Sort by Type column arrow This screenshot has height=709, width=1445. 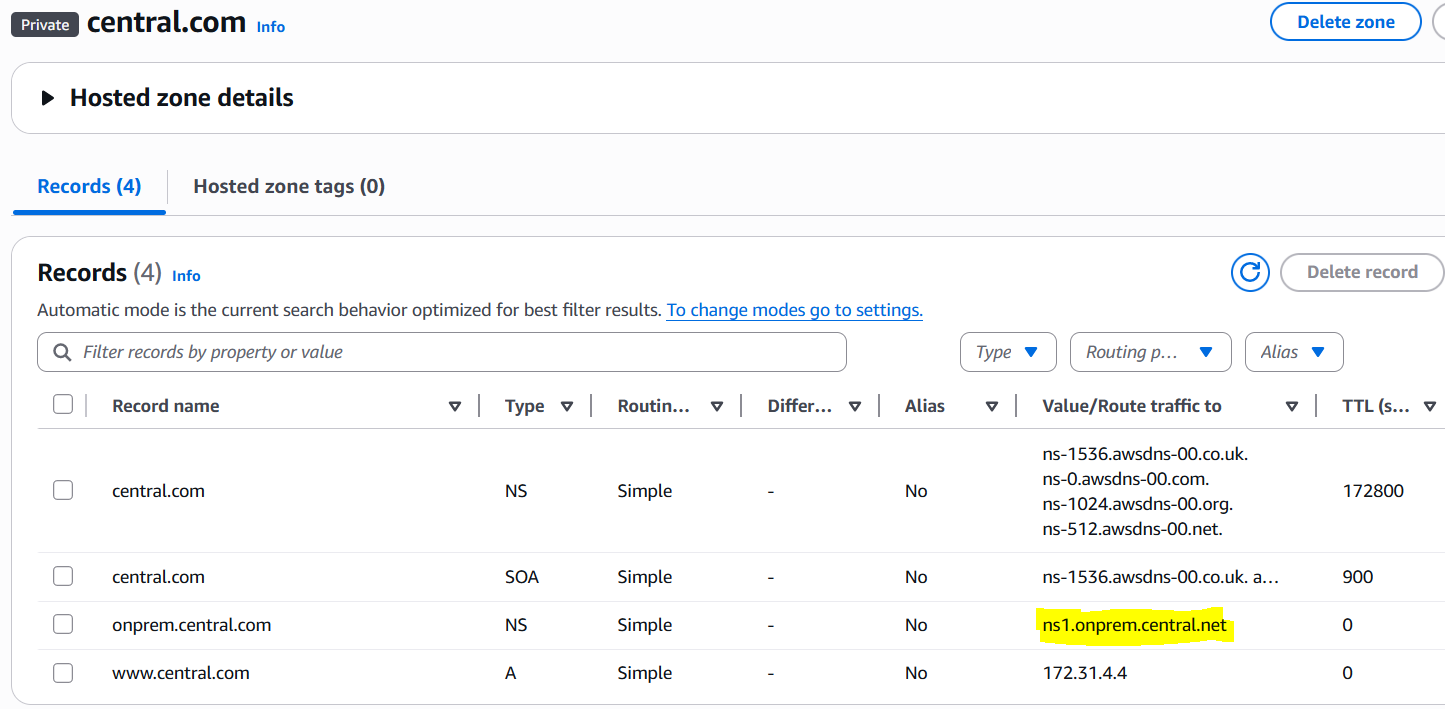pyautogui.click(x=567, y=406)
